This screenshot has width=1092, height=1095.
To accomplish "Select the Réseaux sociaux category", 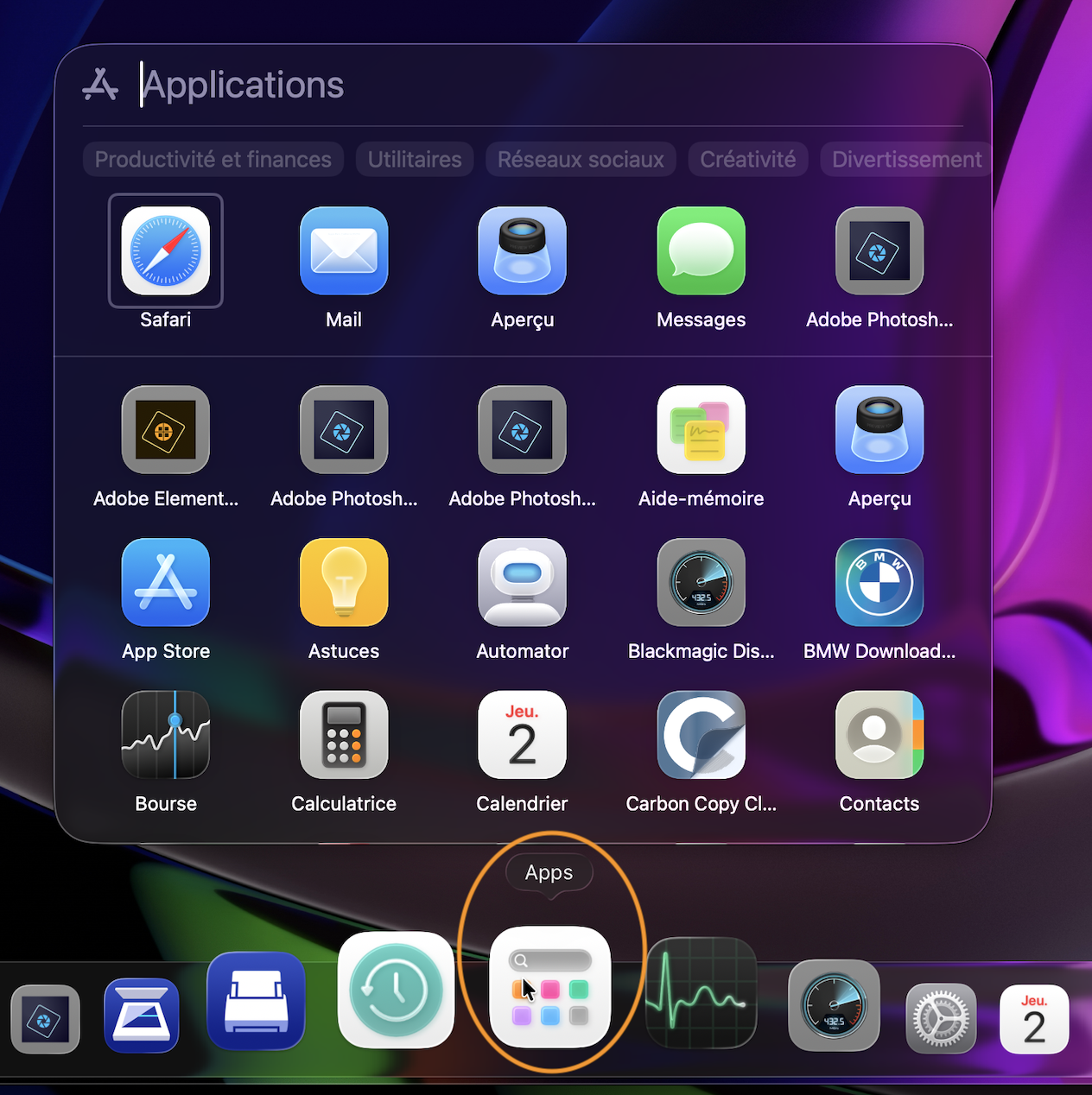I will coord(581,160).
